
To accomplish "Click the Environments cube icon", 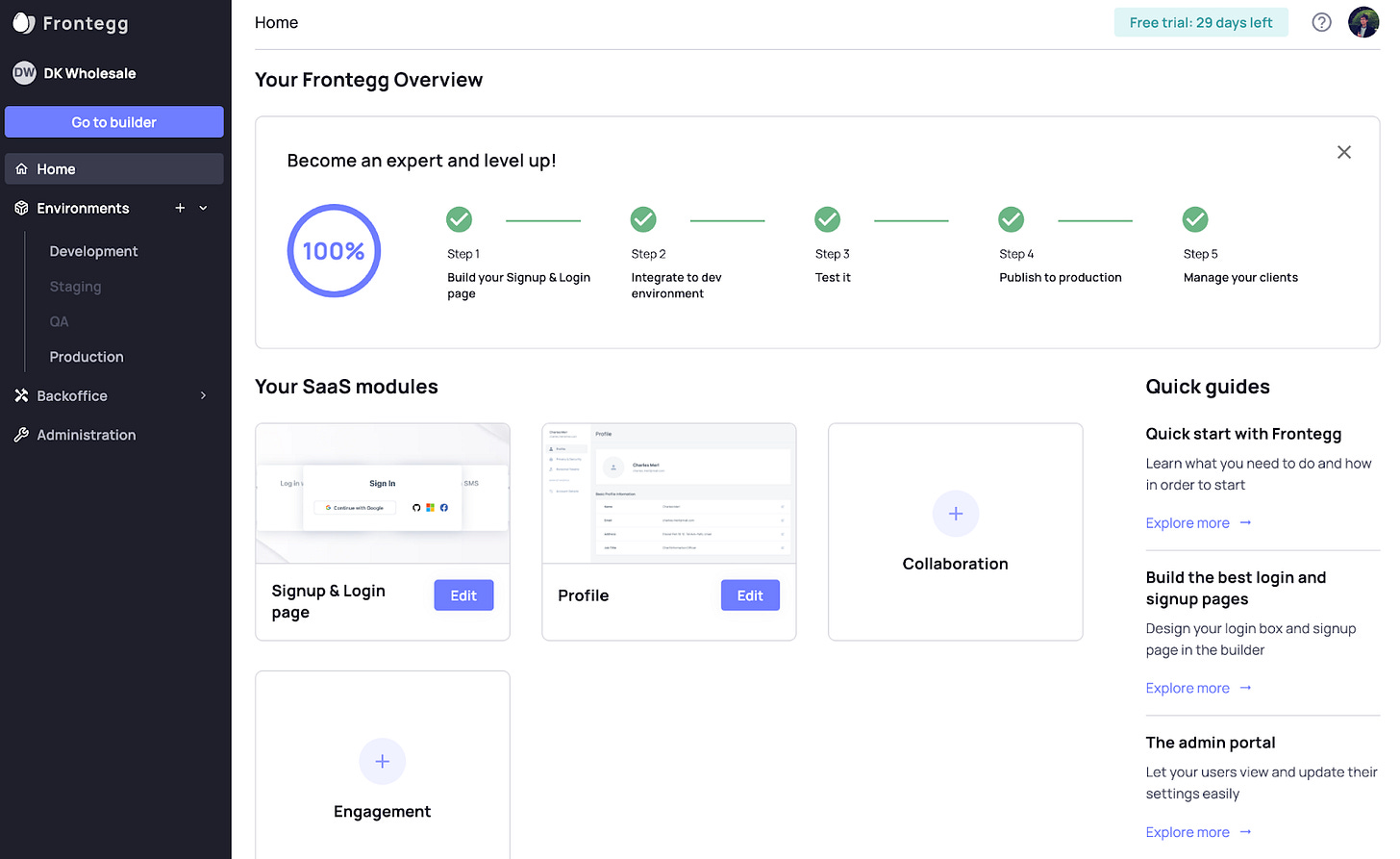I will [x=21, y=208].
